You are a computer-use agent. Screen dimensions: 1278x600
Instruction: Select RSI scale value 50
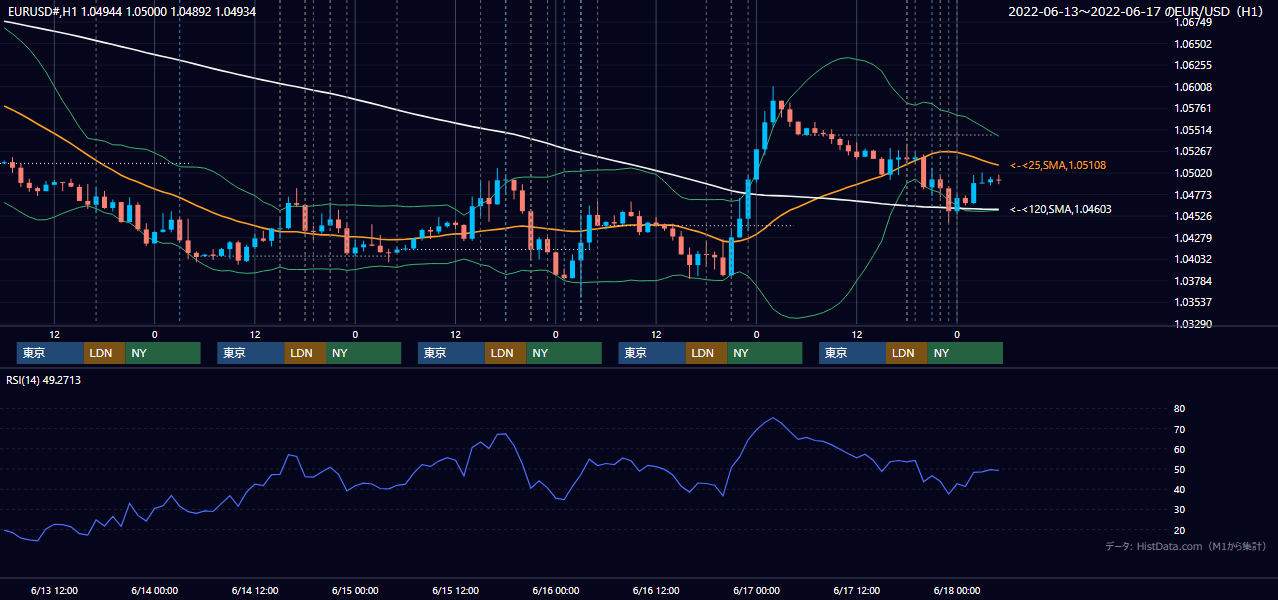[1180, 469]
